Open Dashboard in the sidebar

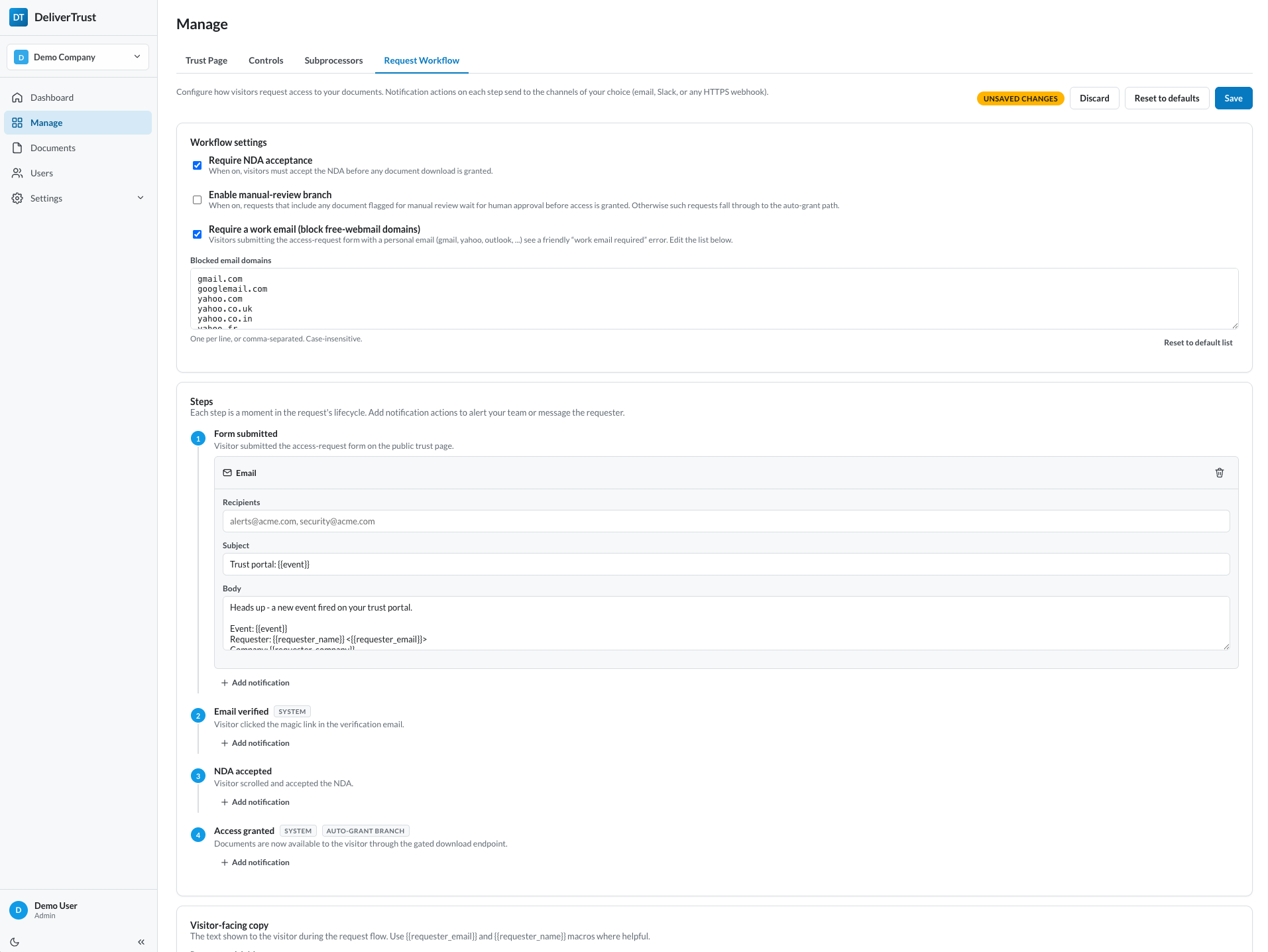pyautogui.click(x=78, y=97)
